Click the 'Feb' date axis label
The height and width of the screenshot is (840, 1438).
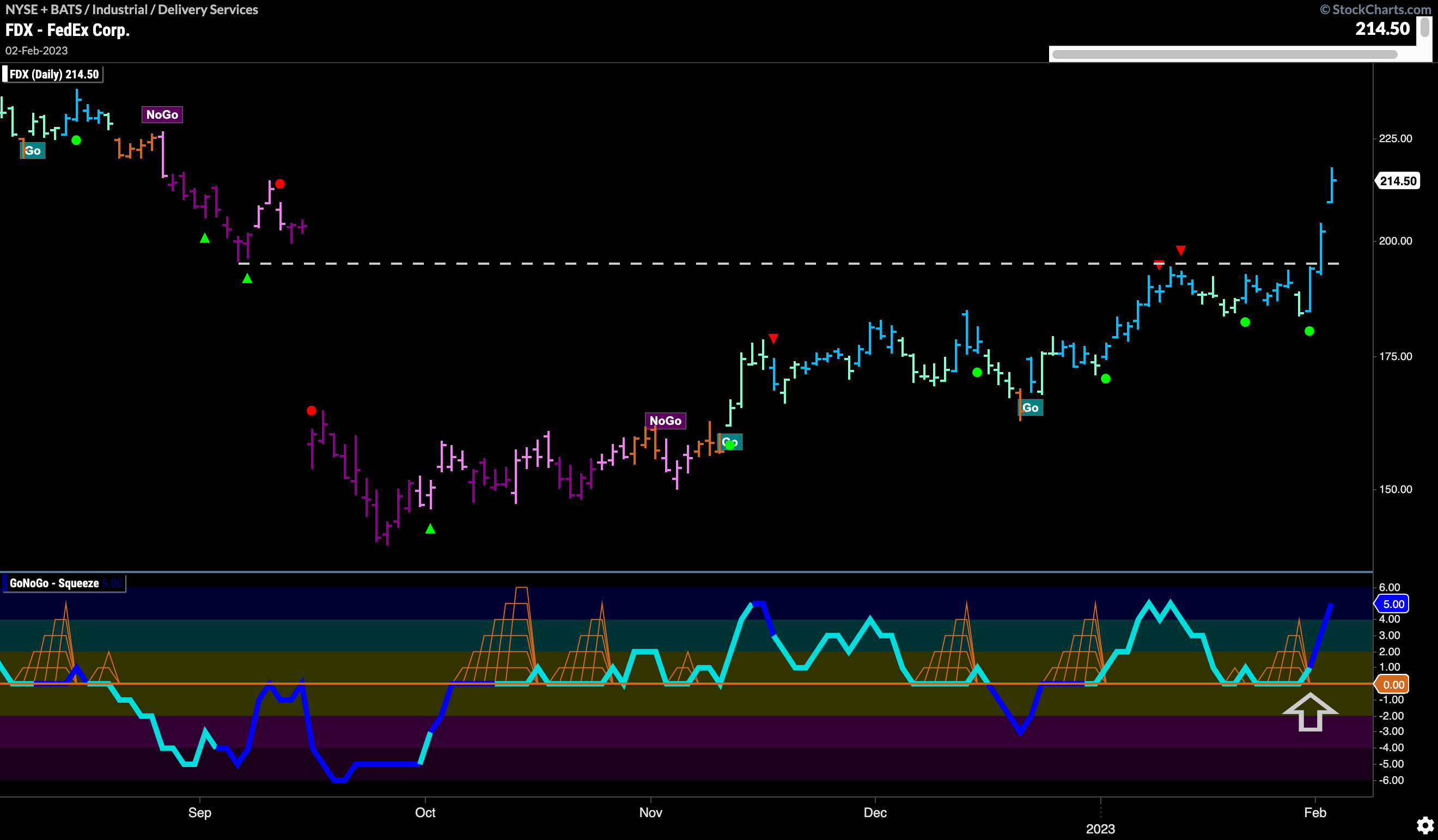tap(1315, 812)
